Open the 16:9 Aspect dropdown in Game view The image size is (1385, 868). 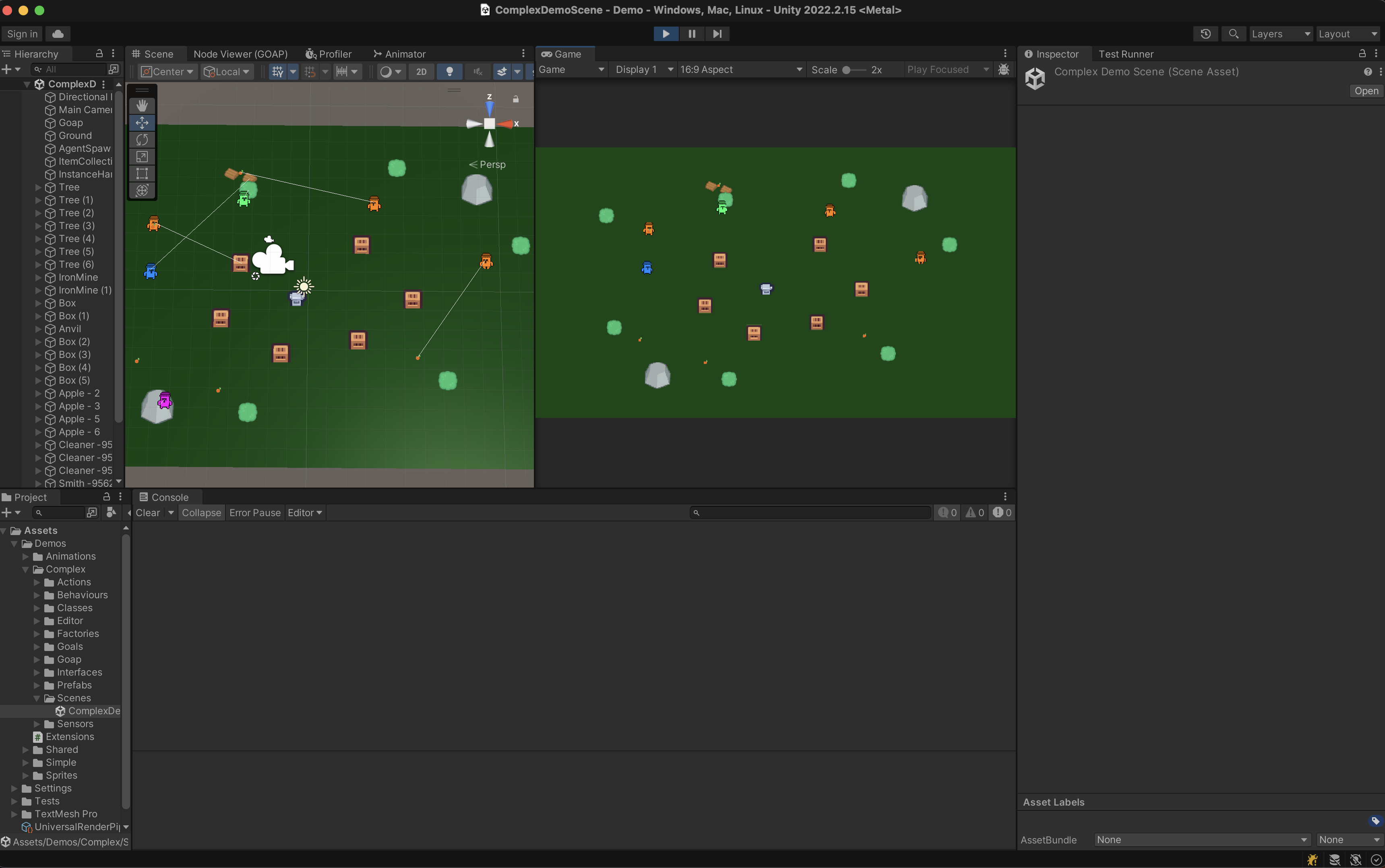click(x=740, y=70)
